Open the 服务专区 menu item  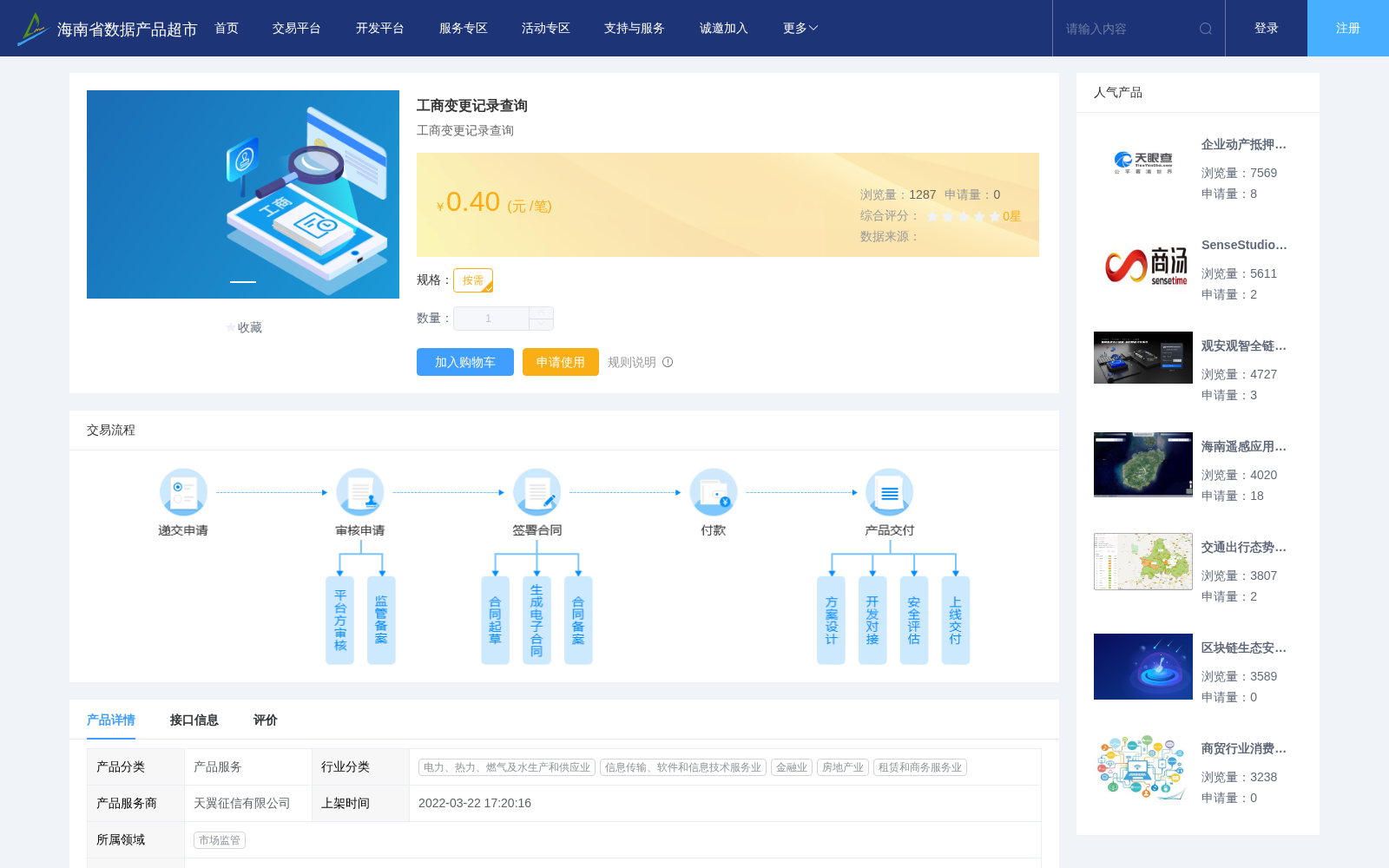464,29
